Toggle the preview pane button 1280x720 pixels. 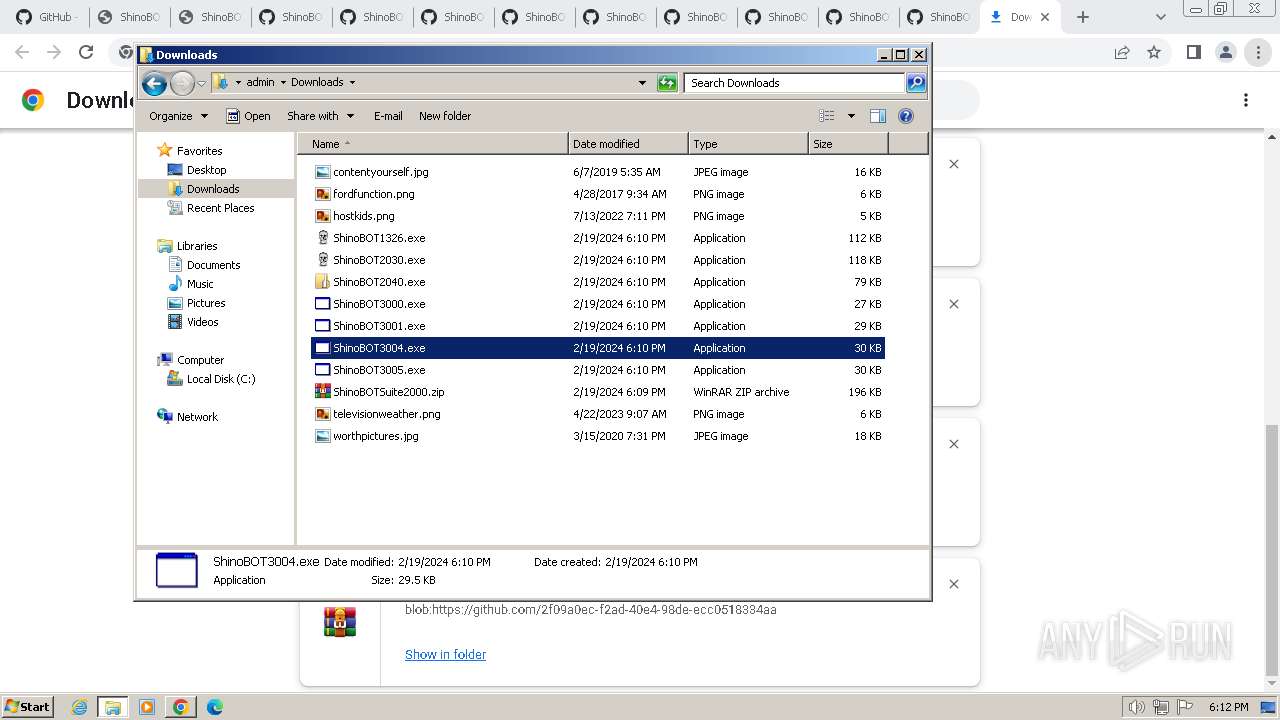(878, 116)
